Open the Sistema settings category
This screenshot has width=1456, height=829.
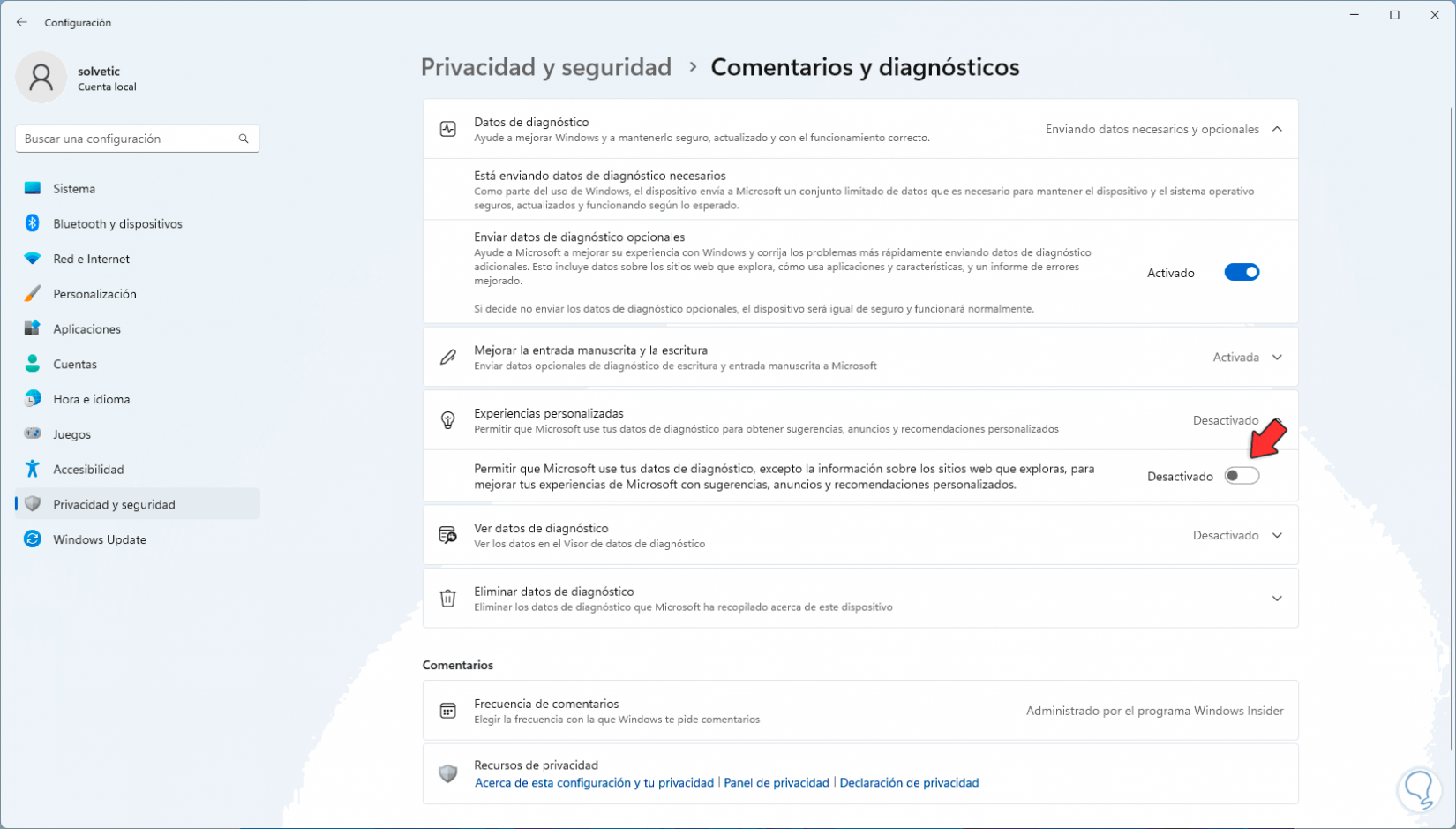coord(74,189)
